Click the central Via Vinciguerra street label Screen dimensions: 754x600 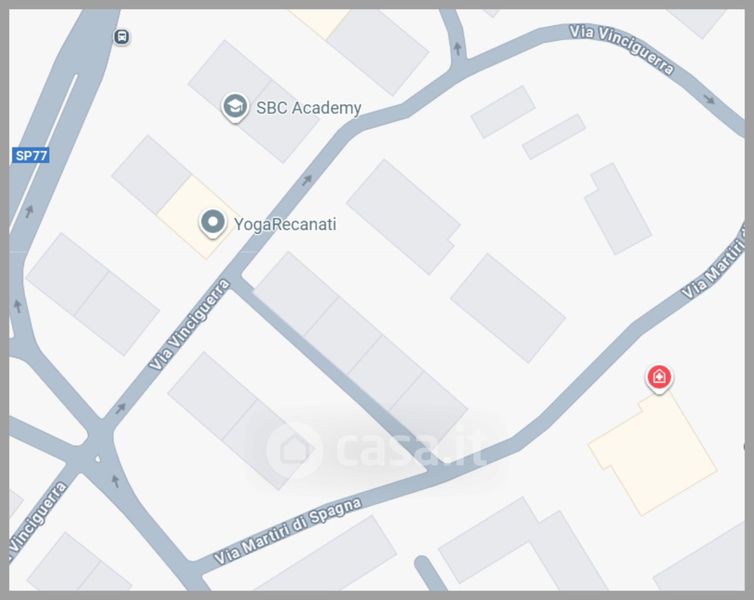tap(189, 324)
